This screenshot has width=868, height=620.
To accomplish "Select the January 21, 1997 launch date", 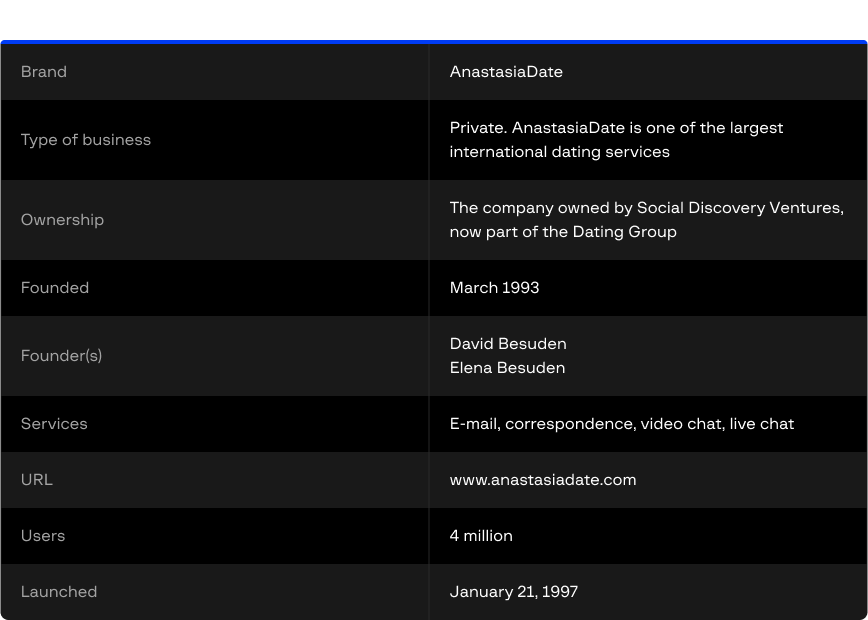I will pos(514,592).
